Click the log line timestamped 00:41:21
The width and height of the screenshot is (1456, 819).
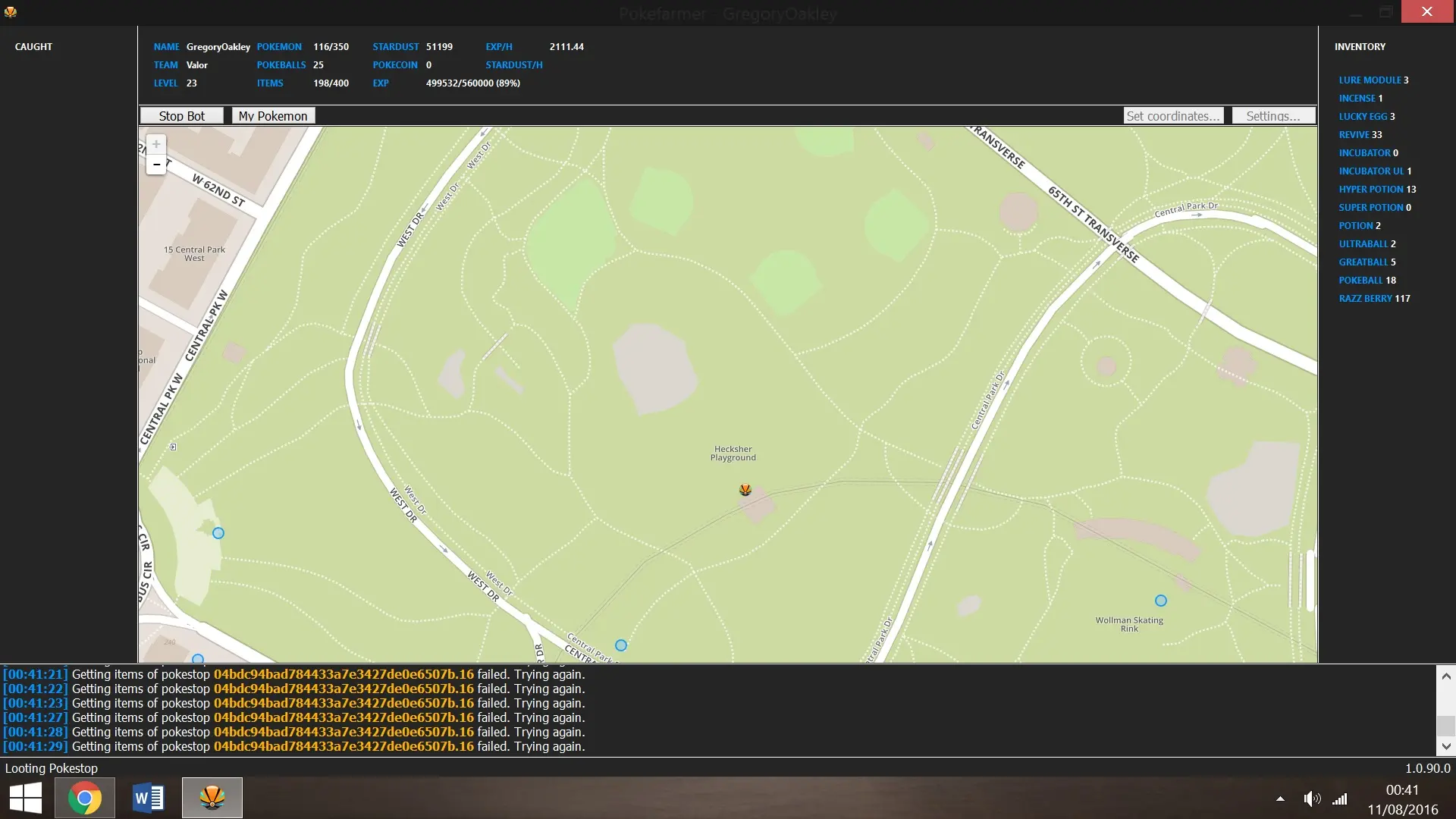pyautogui.click(x=294, y=674)
